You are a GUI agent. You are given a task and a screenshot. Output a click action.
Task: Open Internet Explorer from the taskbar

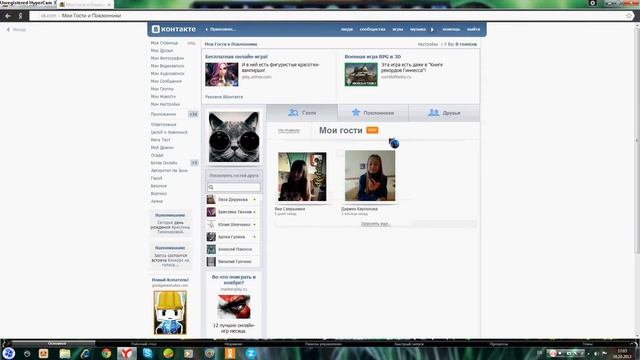(85, 353)
